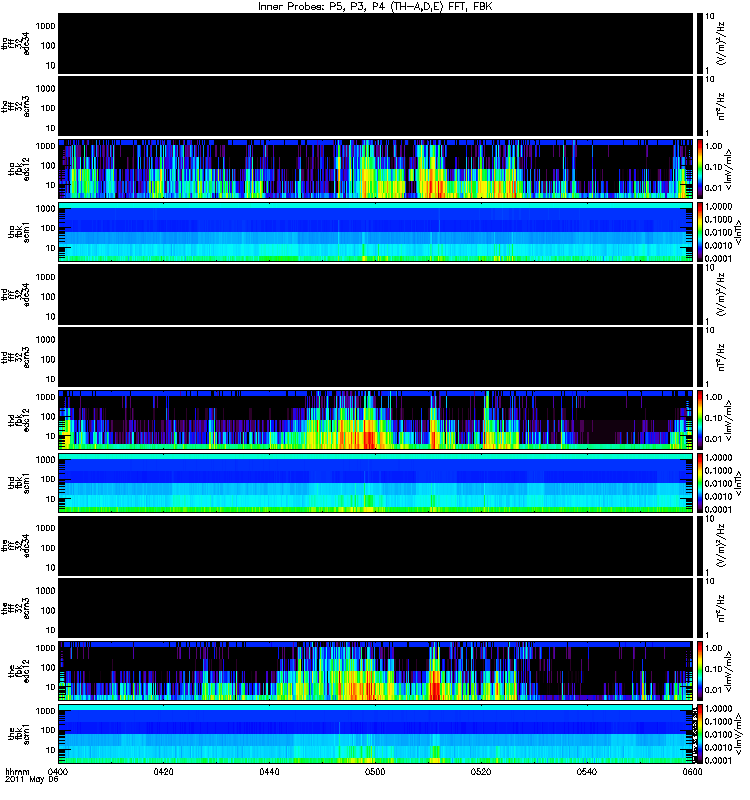This screenshot has height=800, width=750.
Task: Select the thd fff 32 edc34 panel label
Action: pyautogui.click(x=16, y=294)
